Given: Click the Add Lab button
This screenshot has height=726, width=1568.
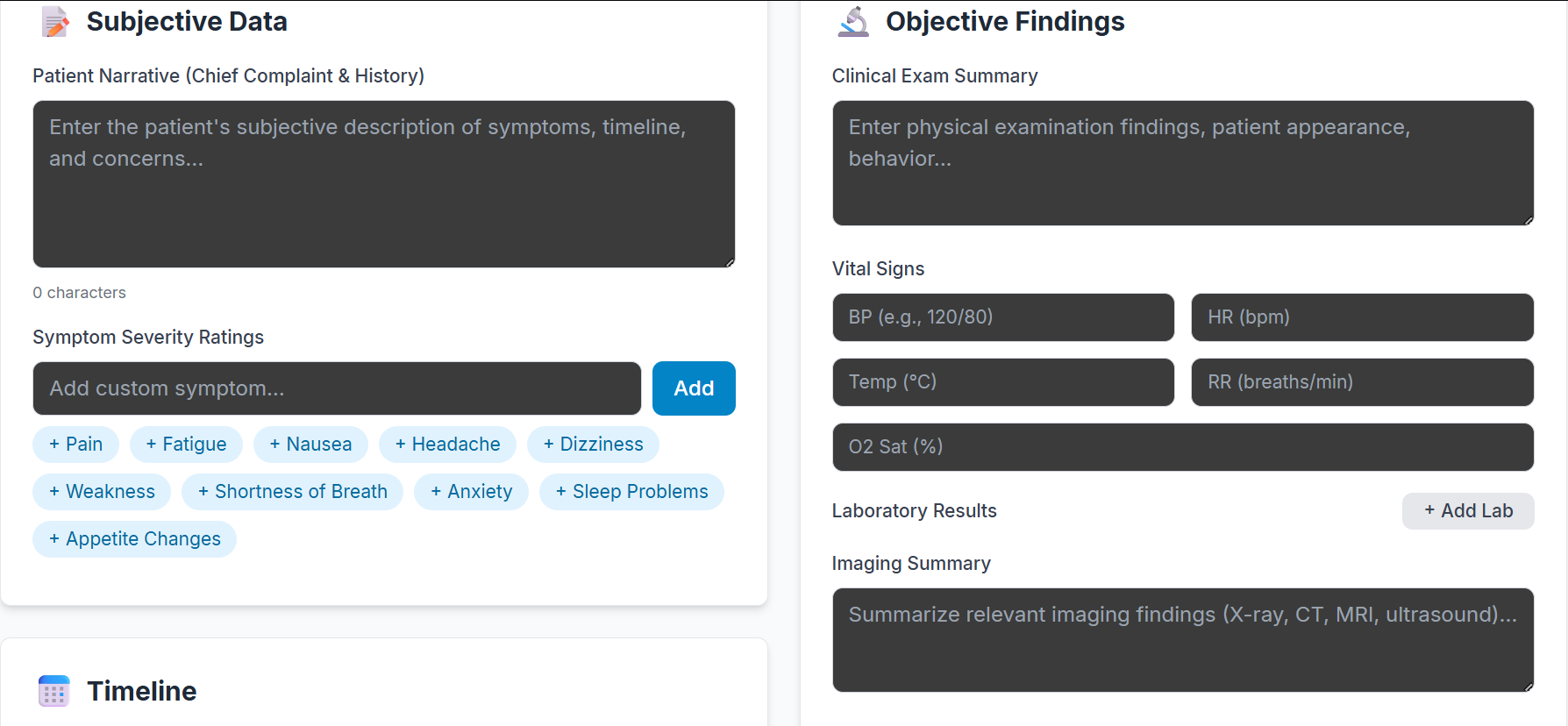Looking at the screenshot, I should click(x=1467, y=510).
